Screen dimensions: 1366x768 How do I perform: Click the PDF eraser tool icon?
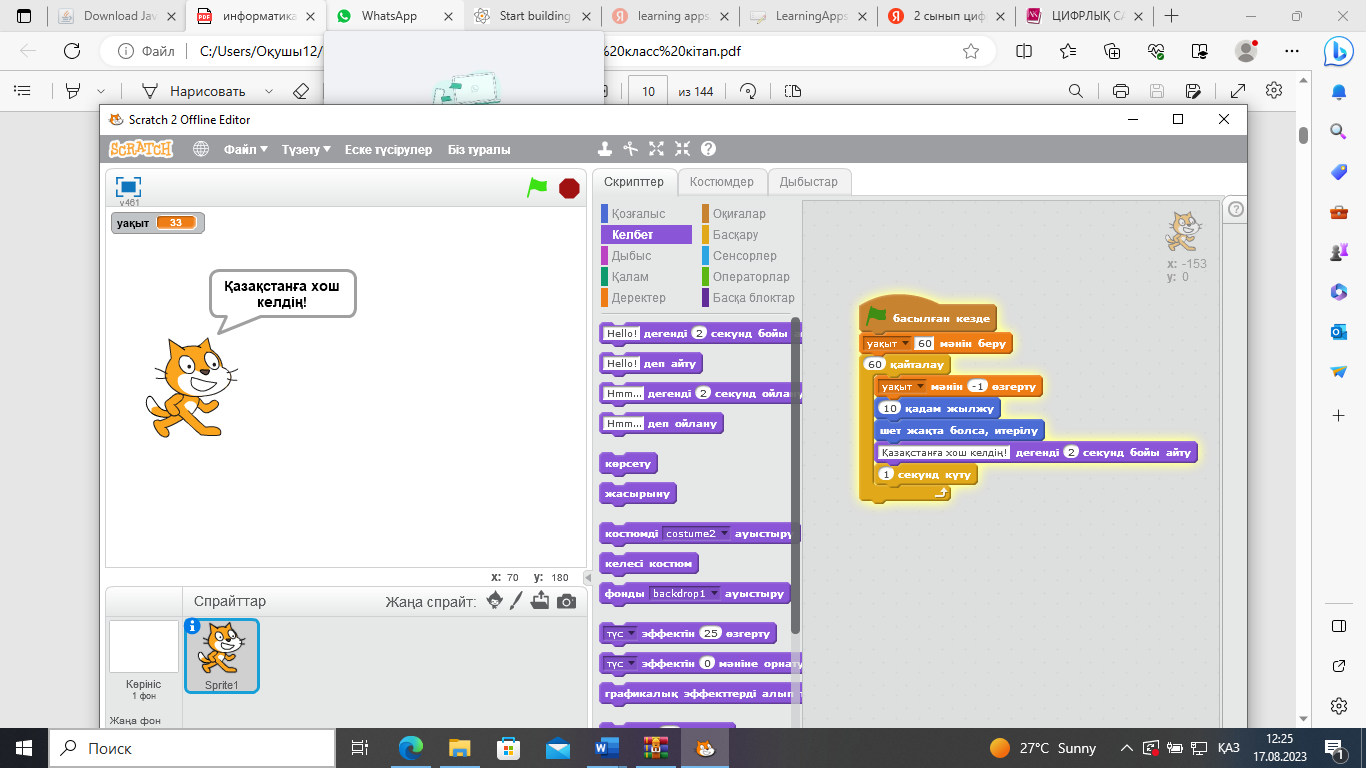[302, 91]
